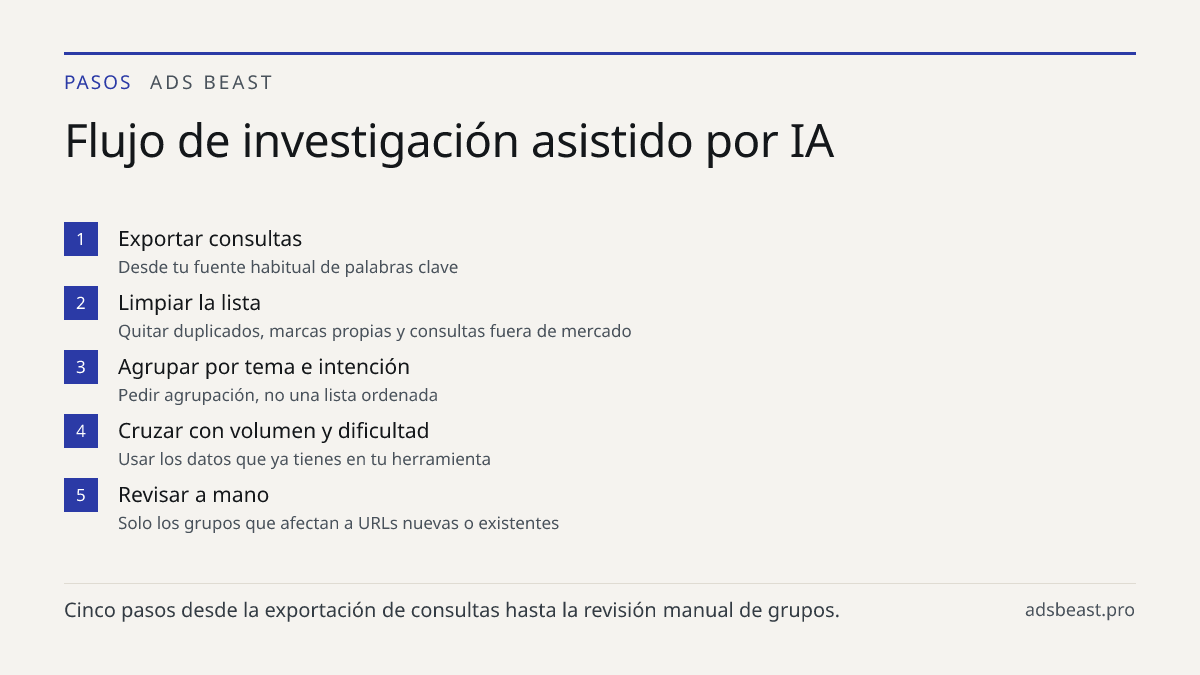Click the title 'Flujo de investigación asistido por IA'
This screenshot has width=1200, height=675.
449,142
